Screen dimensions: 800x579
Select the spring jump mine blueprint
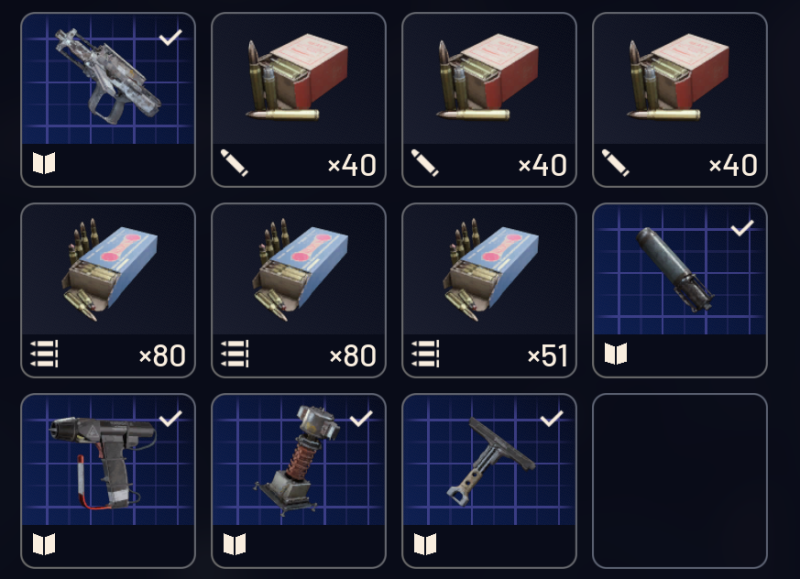[298, 481]
